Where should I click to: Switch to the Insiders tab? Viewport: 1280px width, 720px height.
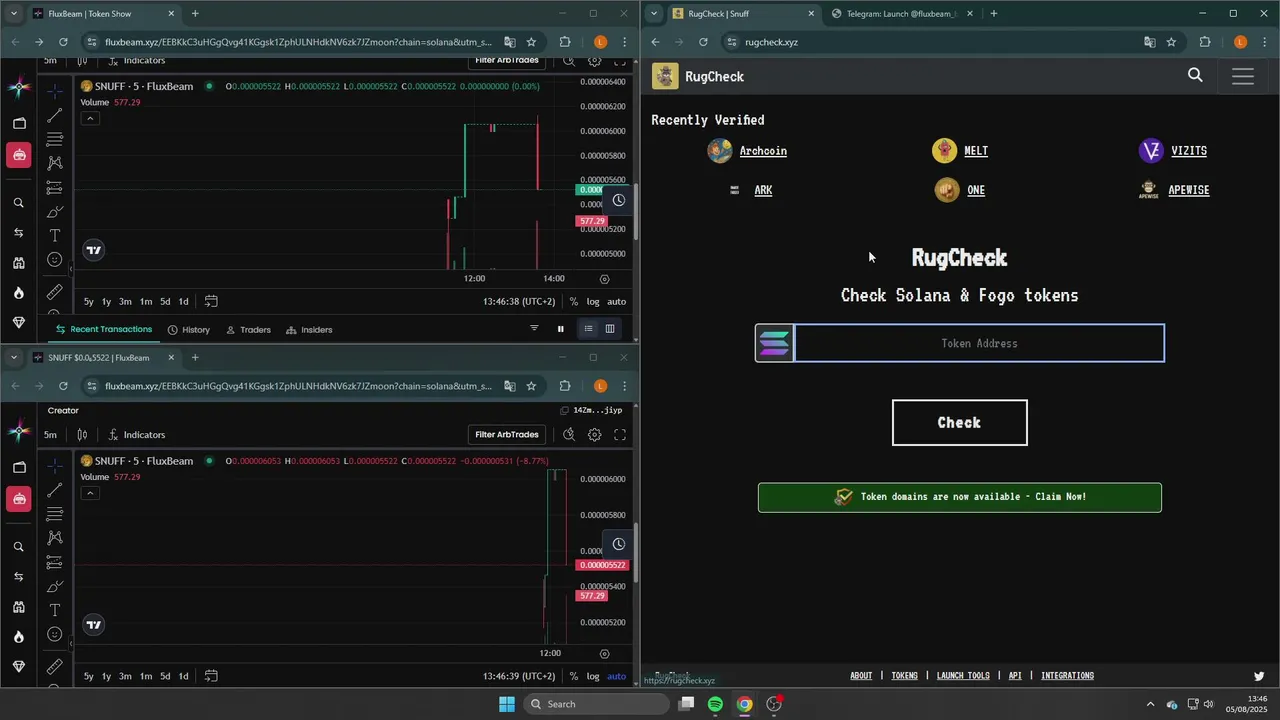tap(309, 329)
